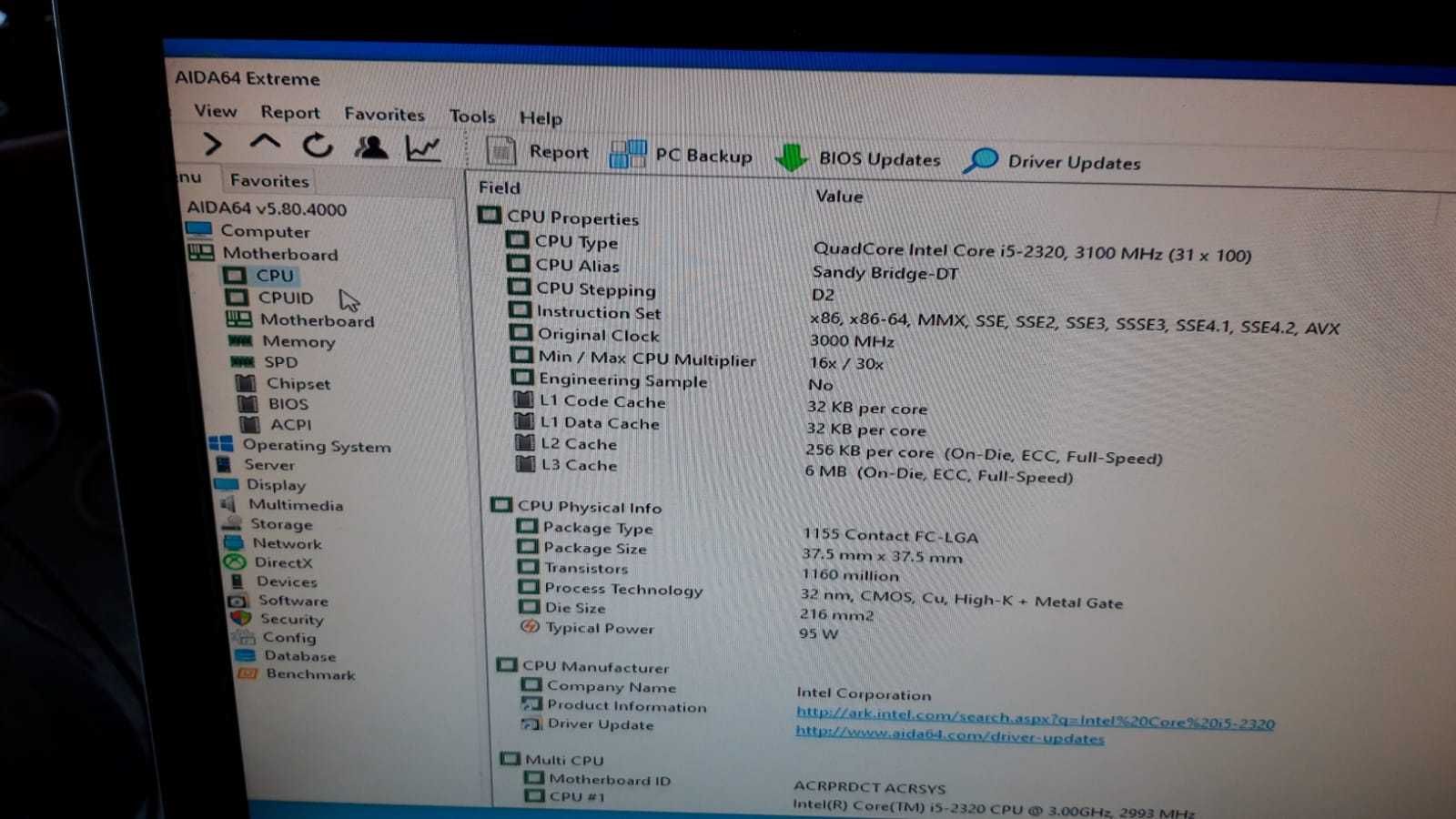The height and width of the screenshot is (819, 1456).
Task: Click the Driver Updates toolbar button
Action: (1053, 162)
